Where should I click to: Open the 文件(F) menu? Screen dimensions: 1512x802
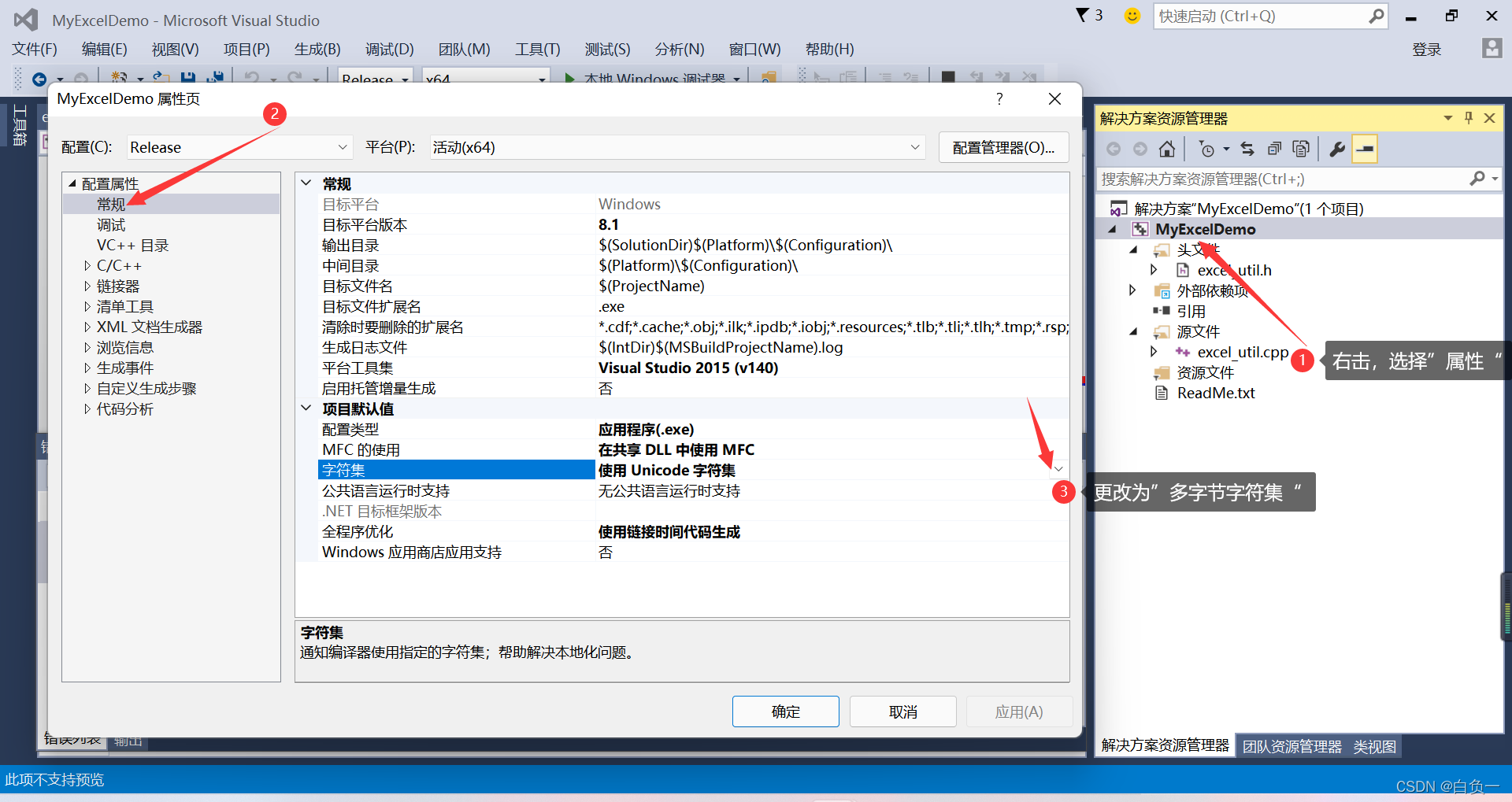(x=35, y=50)
